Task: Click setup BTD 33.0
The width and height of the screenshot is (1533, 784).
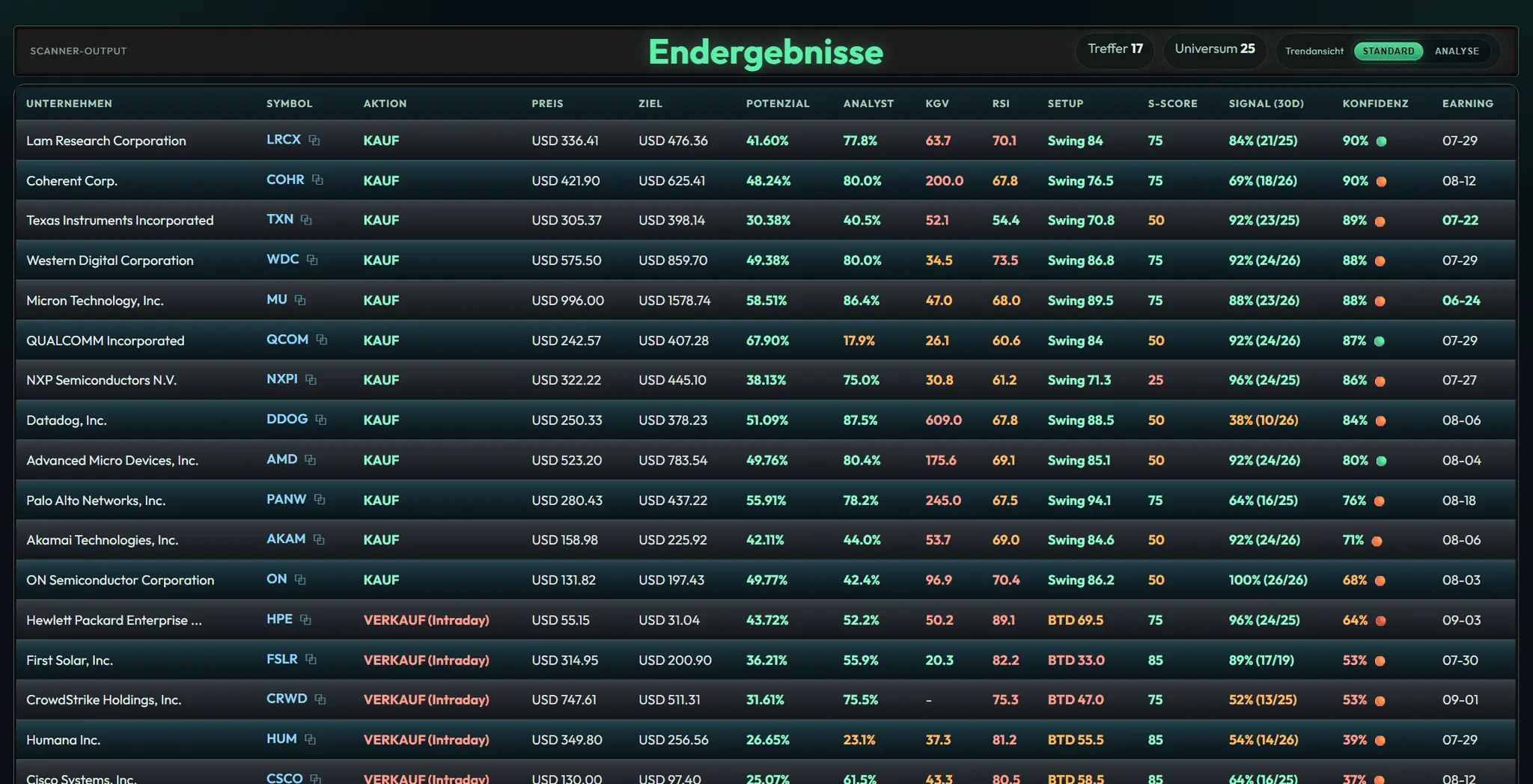Action: click(1076, 661)
